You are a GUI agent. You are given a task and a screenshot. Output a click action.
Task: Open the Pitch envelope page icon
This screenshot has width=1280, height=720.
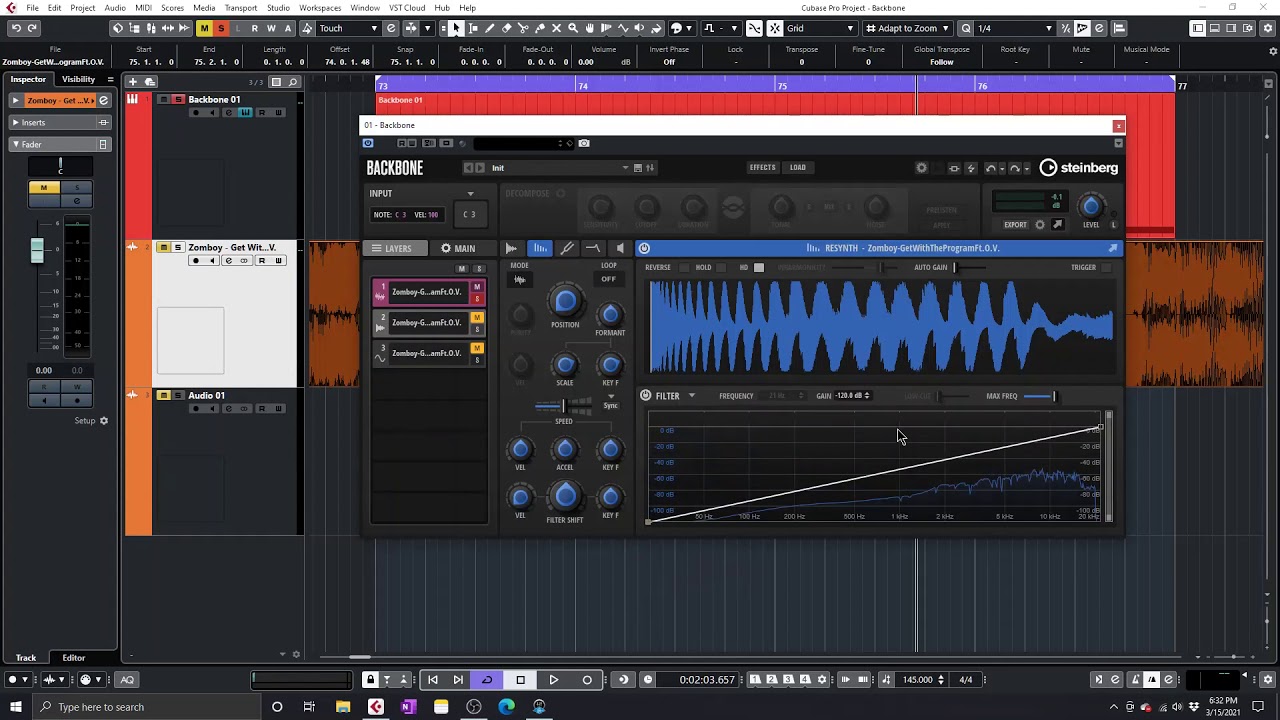tap(567, 248)
